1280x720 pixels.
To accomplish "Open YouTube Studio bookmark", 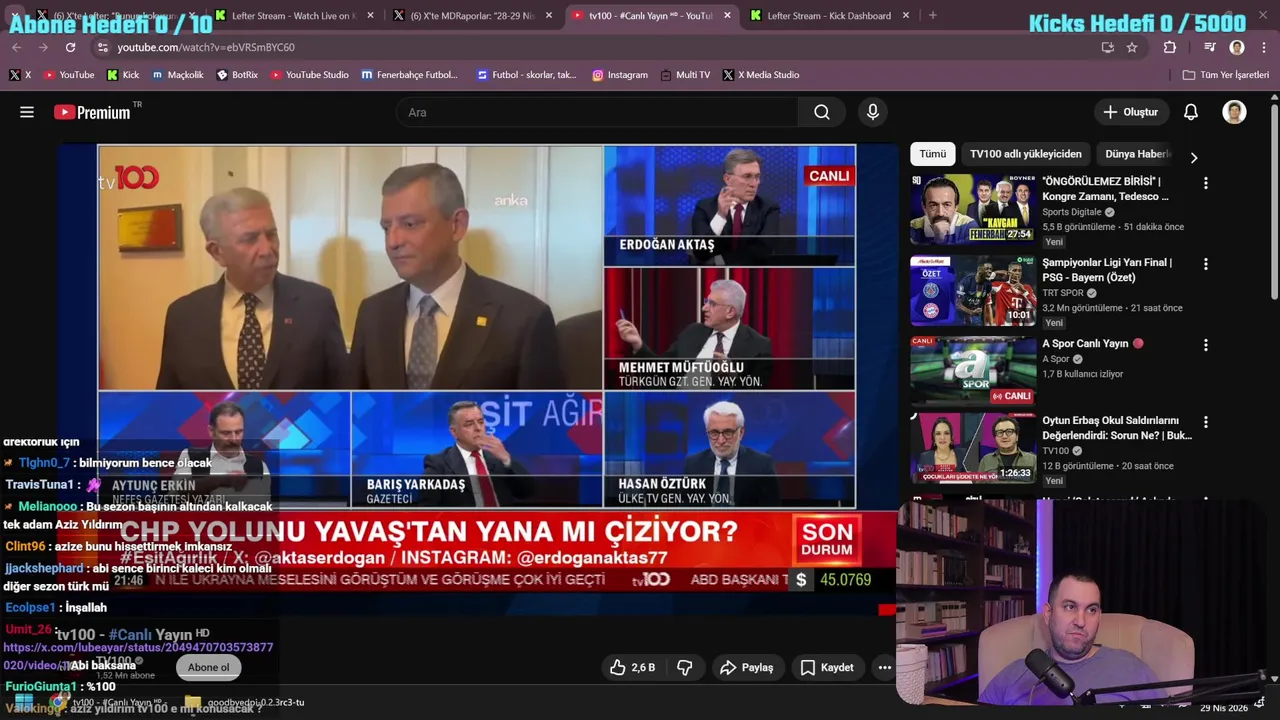I will coord(309,75).
